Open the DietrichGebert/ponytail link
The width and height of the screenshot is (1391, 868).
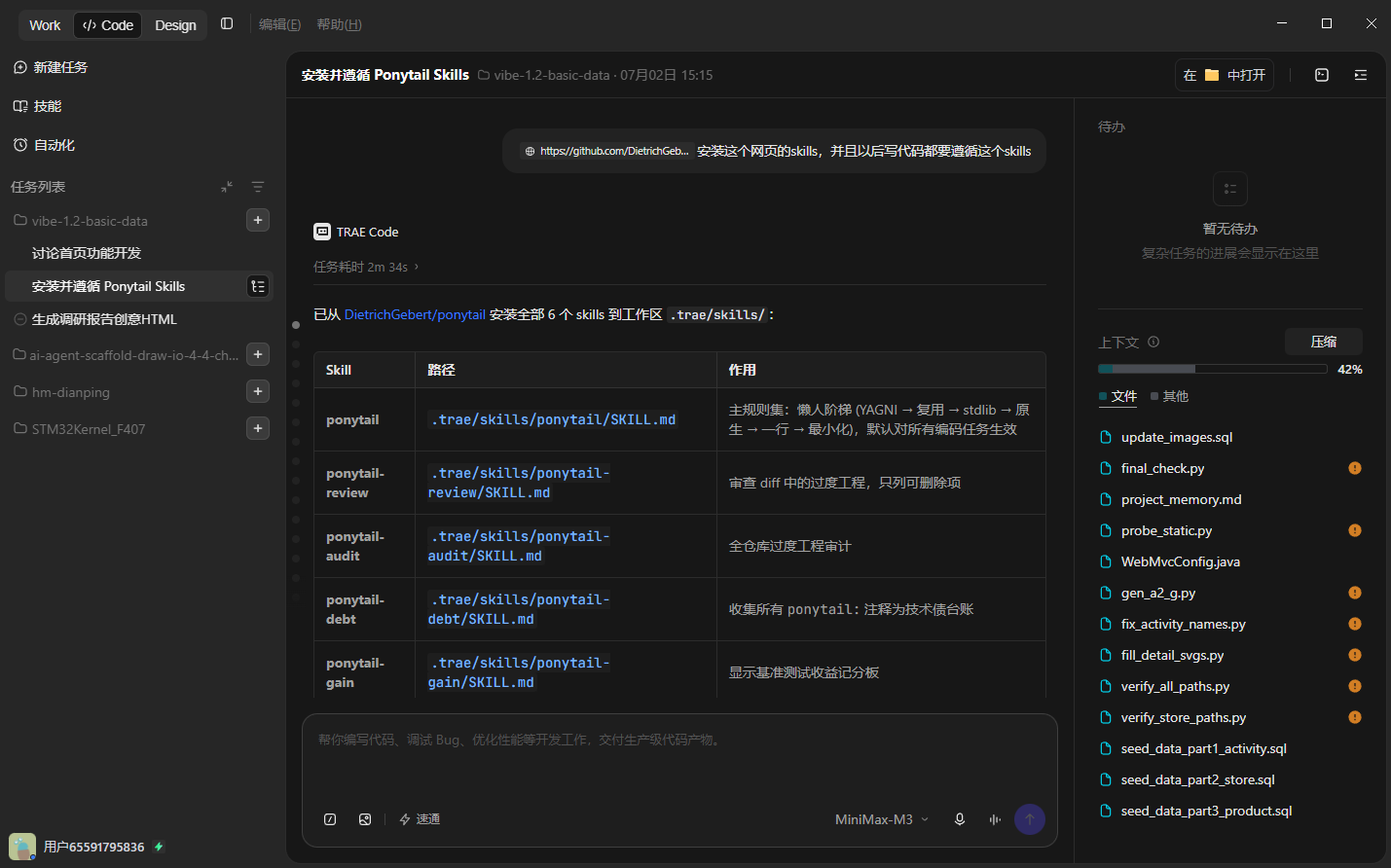tap(415, 314)
